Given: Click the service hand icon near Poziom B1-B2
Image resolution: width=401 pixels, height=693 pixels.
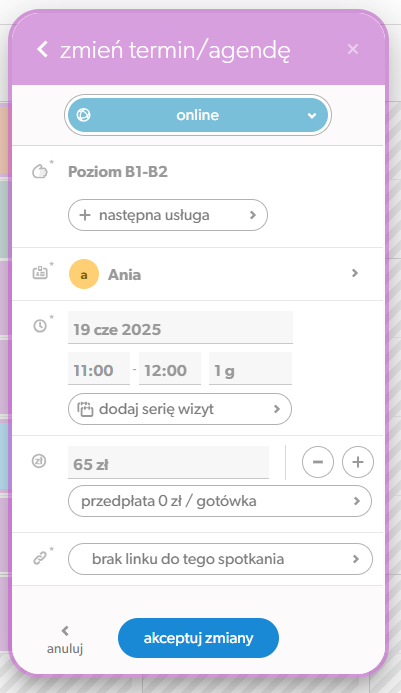Looking at the screenshot, I should (x=40, y=171).
